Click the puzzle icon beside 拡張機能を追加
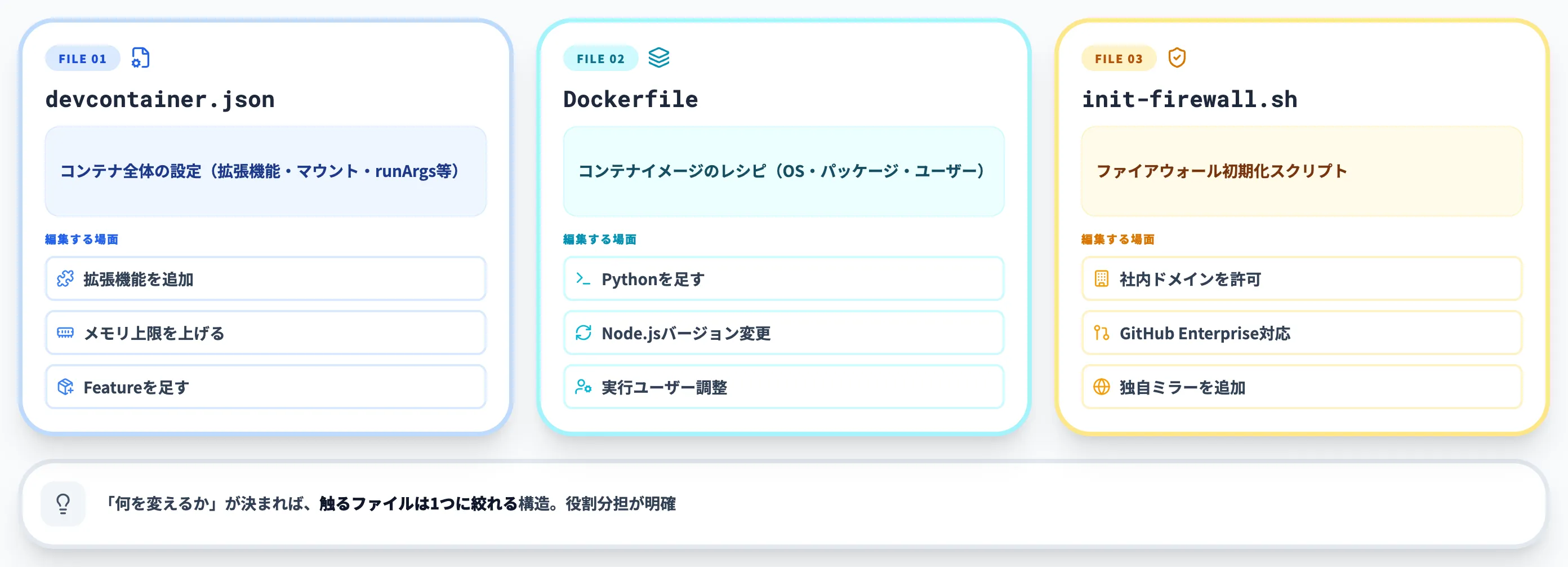1568x567 pixels. pos(65,279)
